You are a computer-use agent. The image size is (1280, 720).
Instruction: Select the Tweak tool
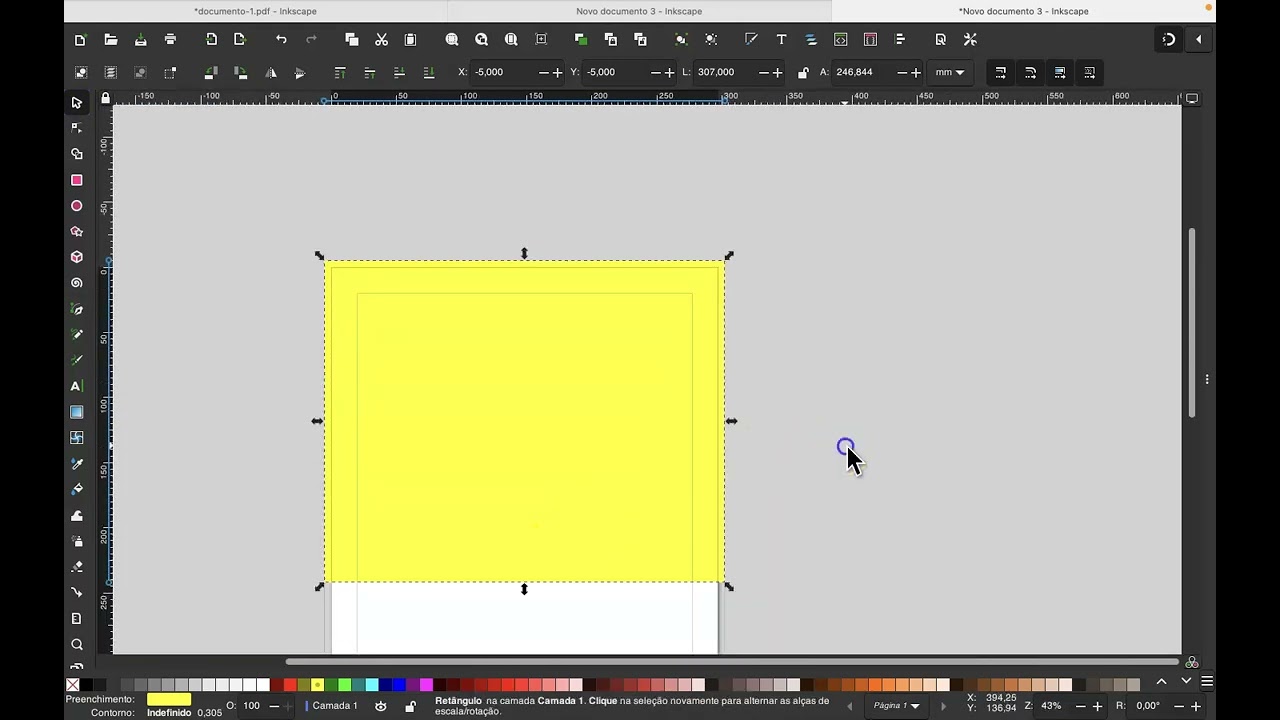click(77, 516)
